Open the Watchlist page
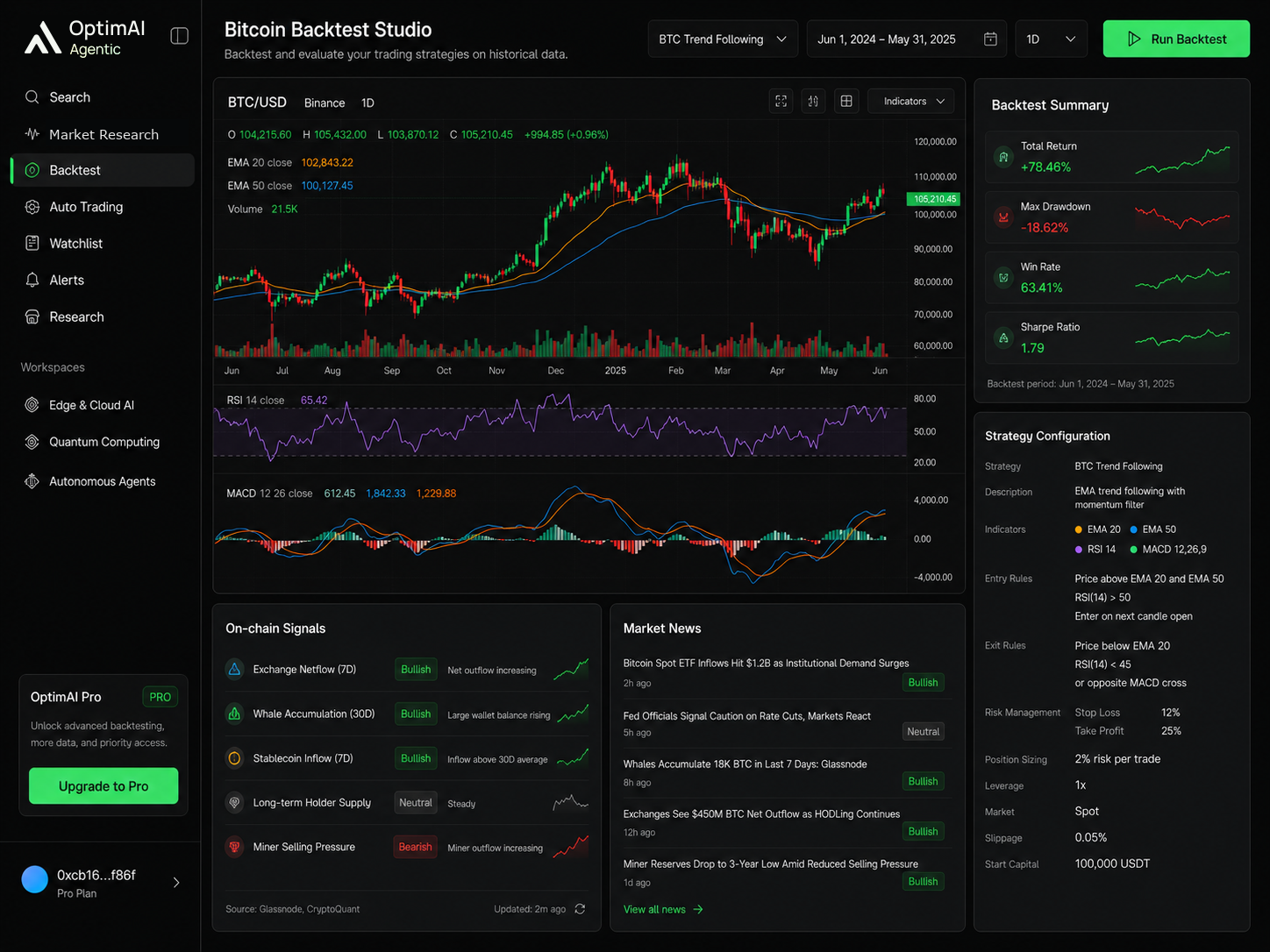This screenshot has width=1270, height=952. [x=102, y=244]
